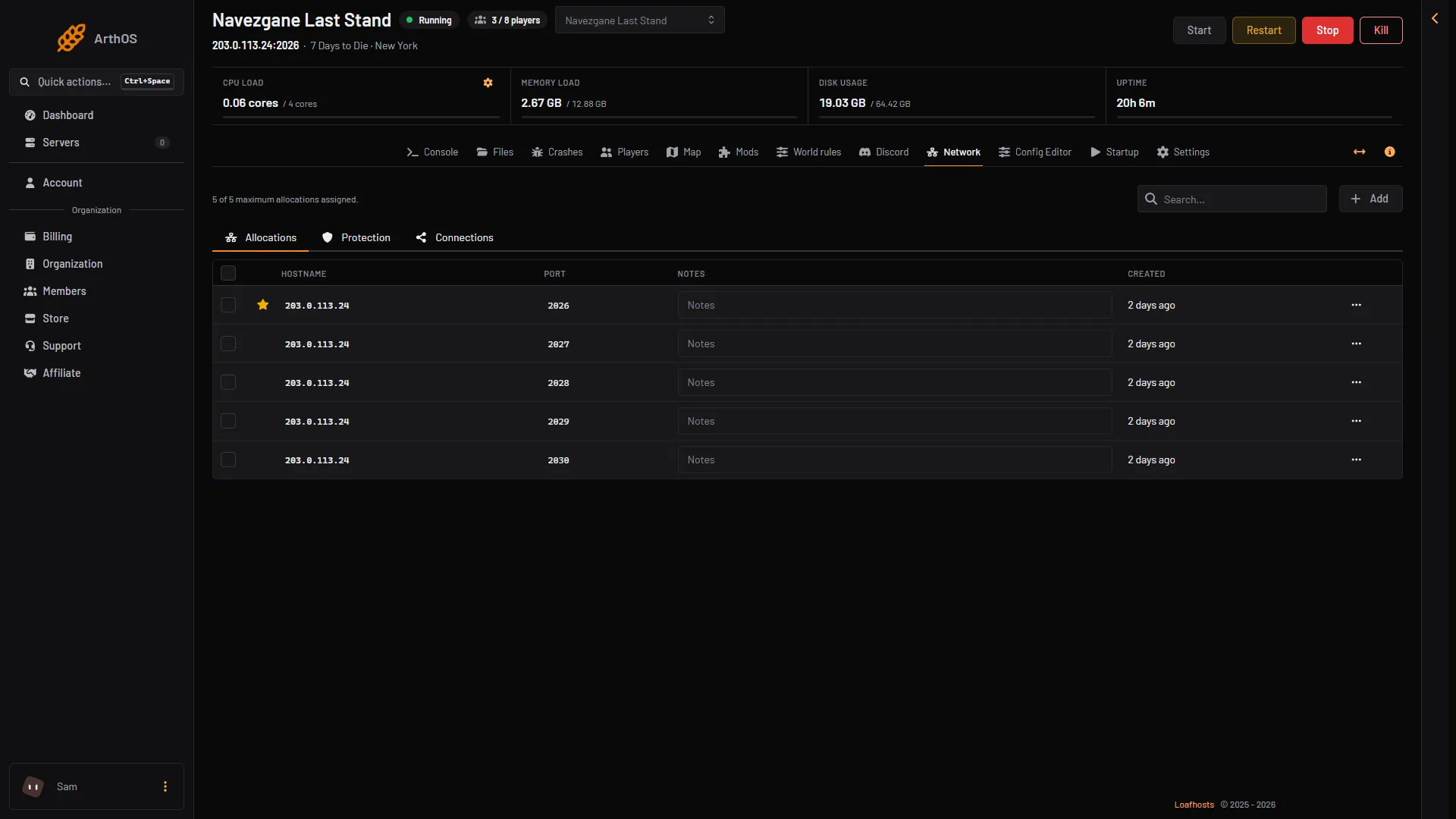Switch to the Console tab
Screen dimensions: 1456x819
click(432, 152)
